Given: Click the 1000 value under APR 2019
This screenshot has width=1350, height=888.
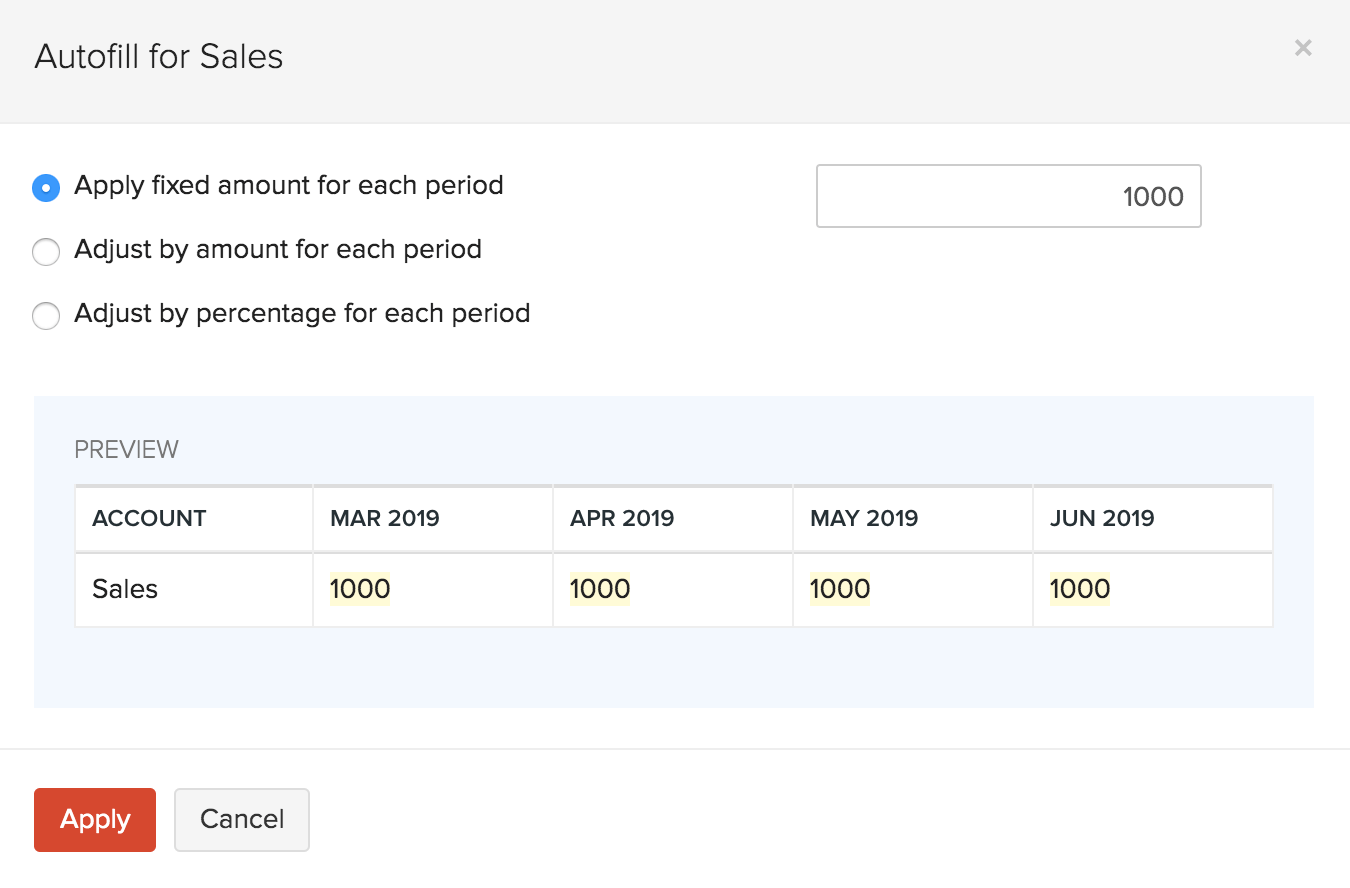Looking at the screenshot, I should tap(600, 589).
